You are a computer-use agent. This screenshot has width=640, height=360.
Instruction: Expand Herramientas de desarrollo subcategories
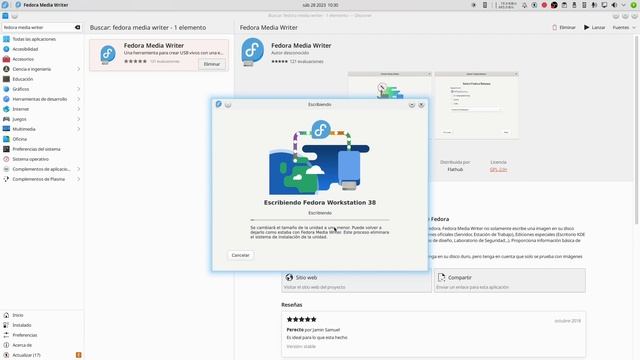pos(78,99)
